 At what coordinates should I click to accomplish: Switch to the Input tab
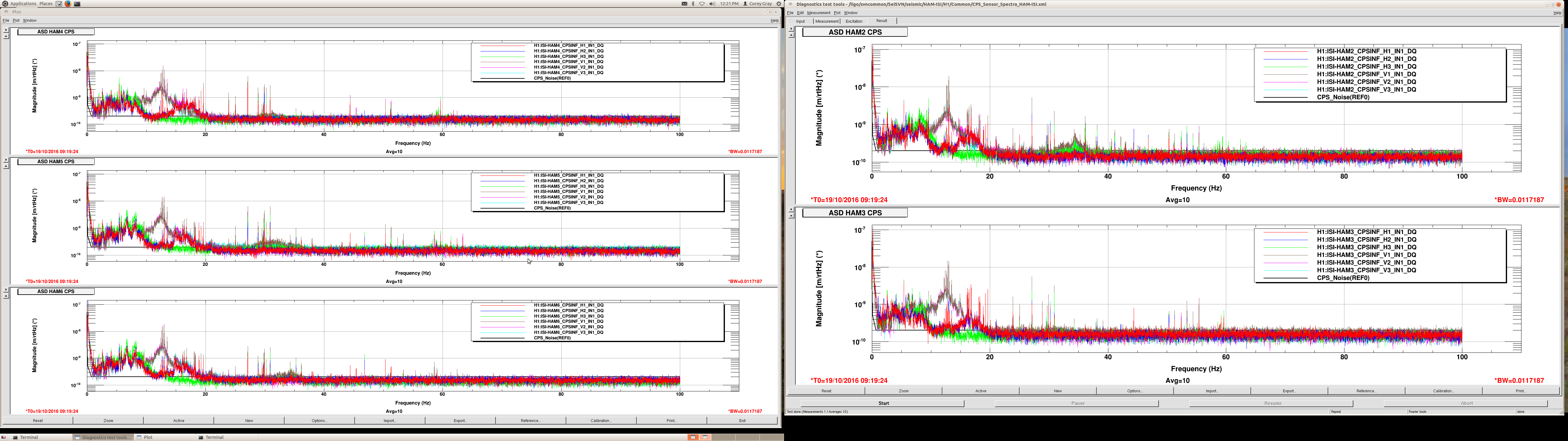click(801, 21)
